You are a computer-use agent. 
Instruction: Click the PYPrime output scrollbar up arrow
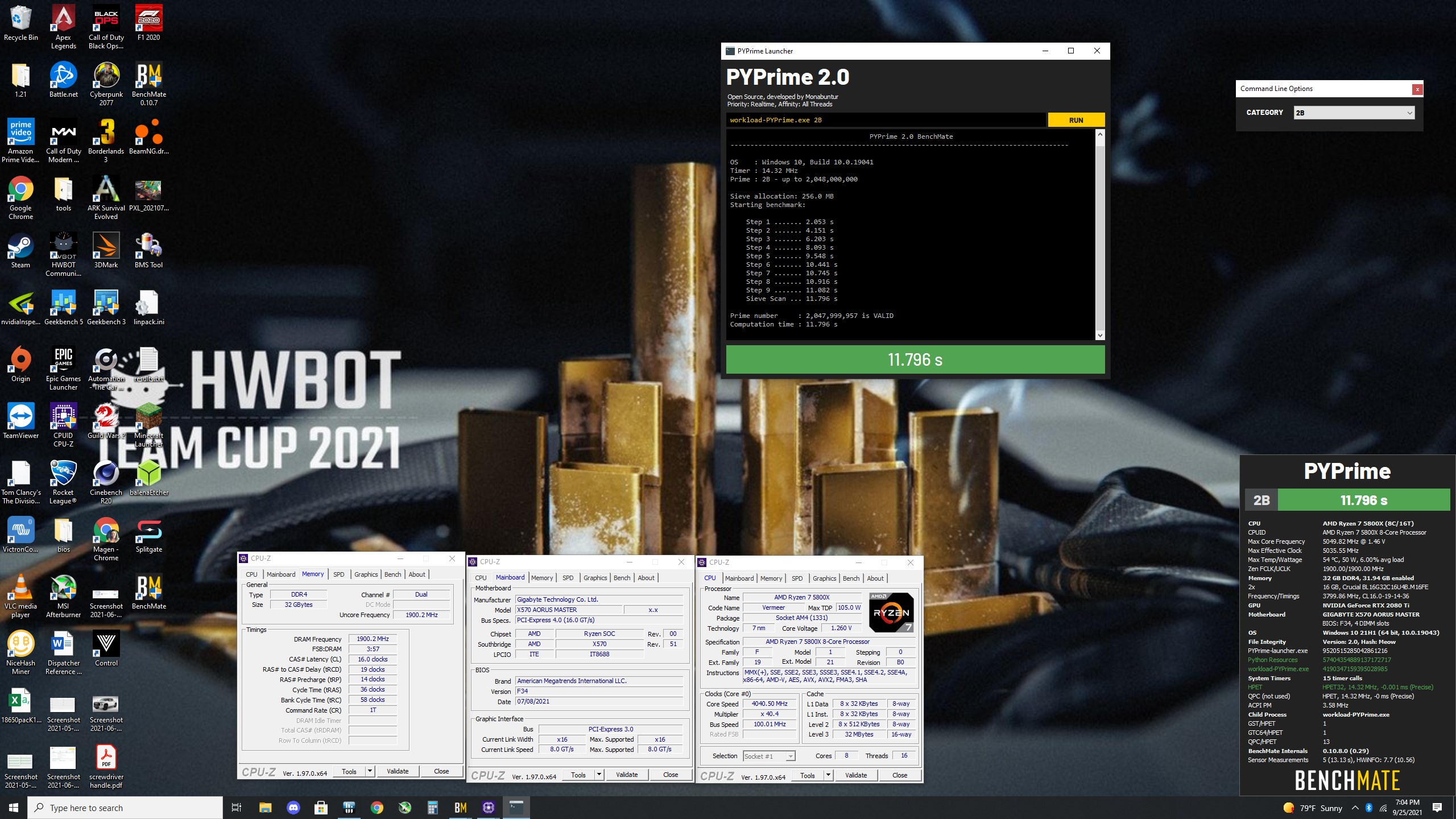point(1100,134)
